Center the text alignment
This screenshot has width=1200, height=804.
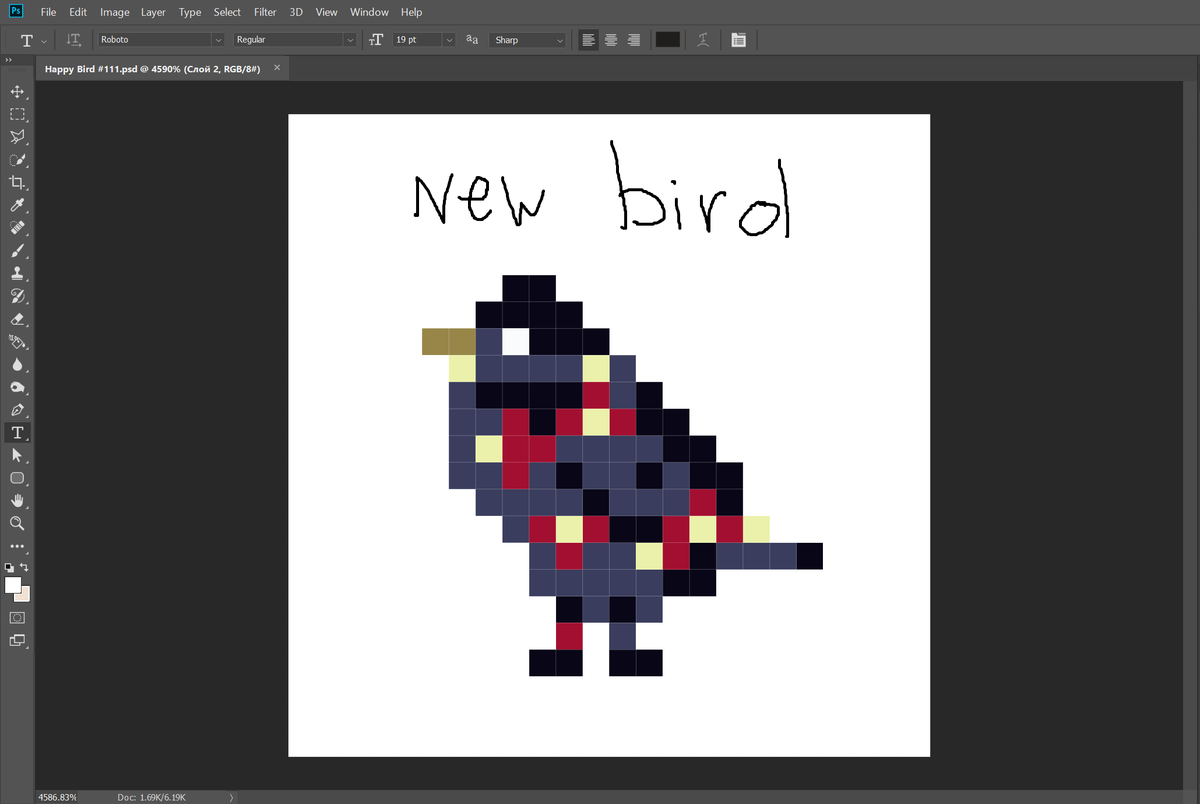(611, 40)
